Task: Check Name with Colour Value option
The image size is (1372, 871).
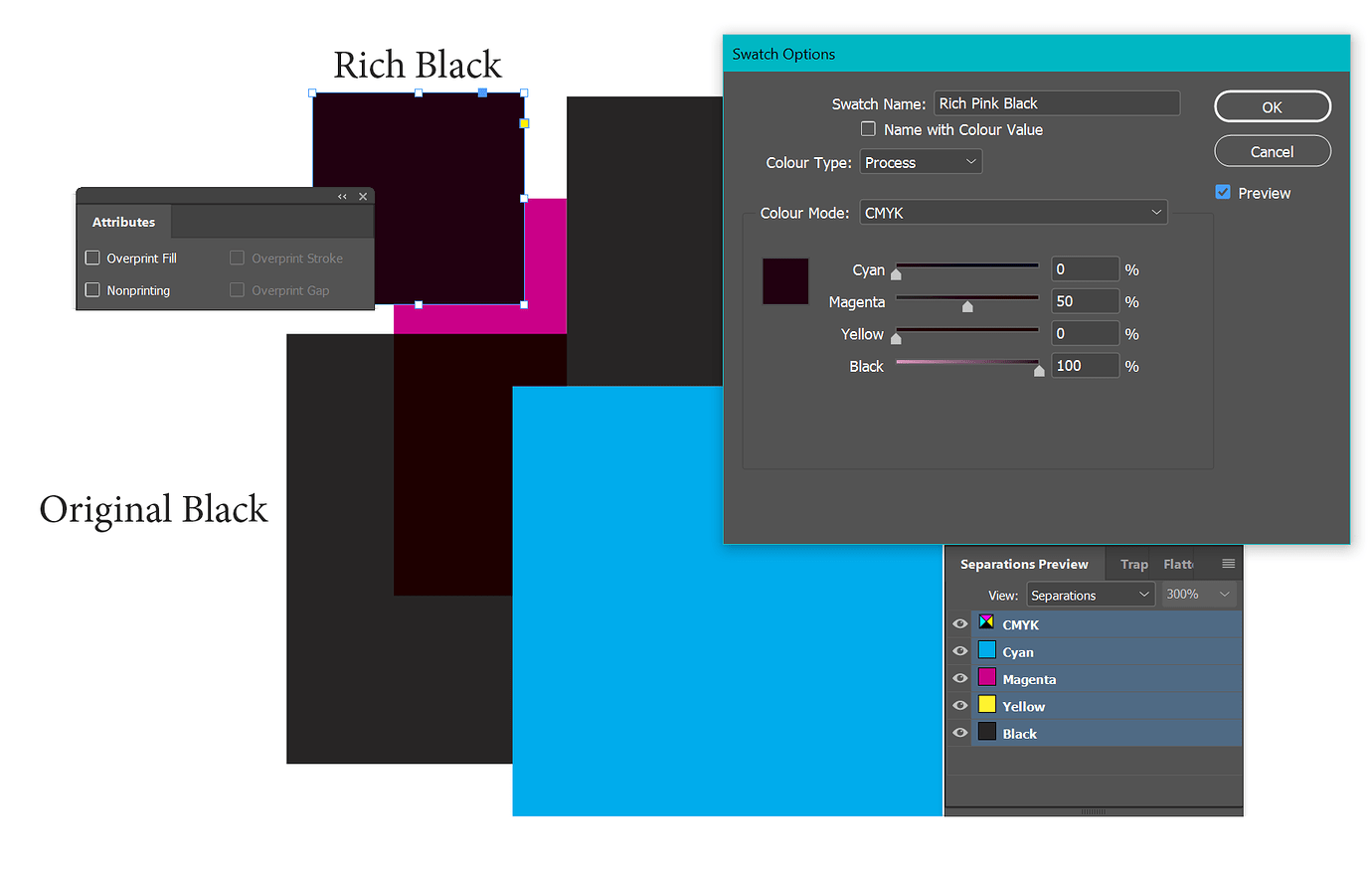Action: (x=868, y=128)
